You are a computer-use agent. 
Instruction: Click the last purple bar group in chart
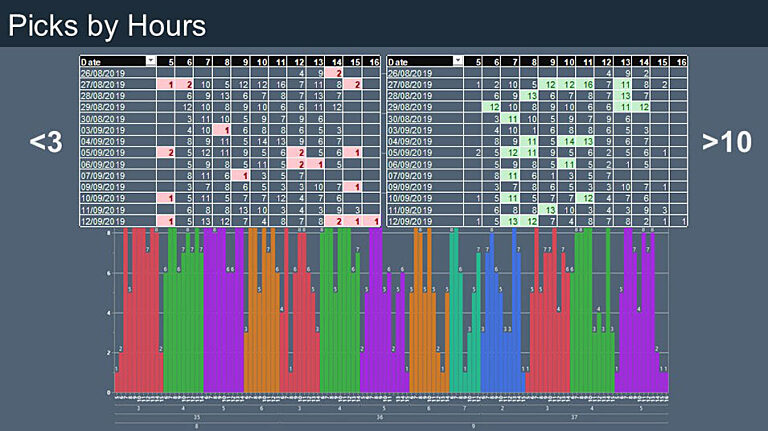click(x=640, y=320)
